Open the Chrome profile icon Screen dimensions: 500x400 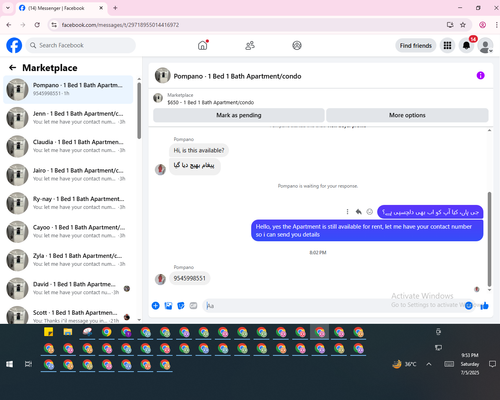[482, 25]
